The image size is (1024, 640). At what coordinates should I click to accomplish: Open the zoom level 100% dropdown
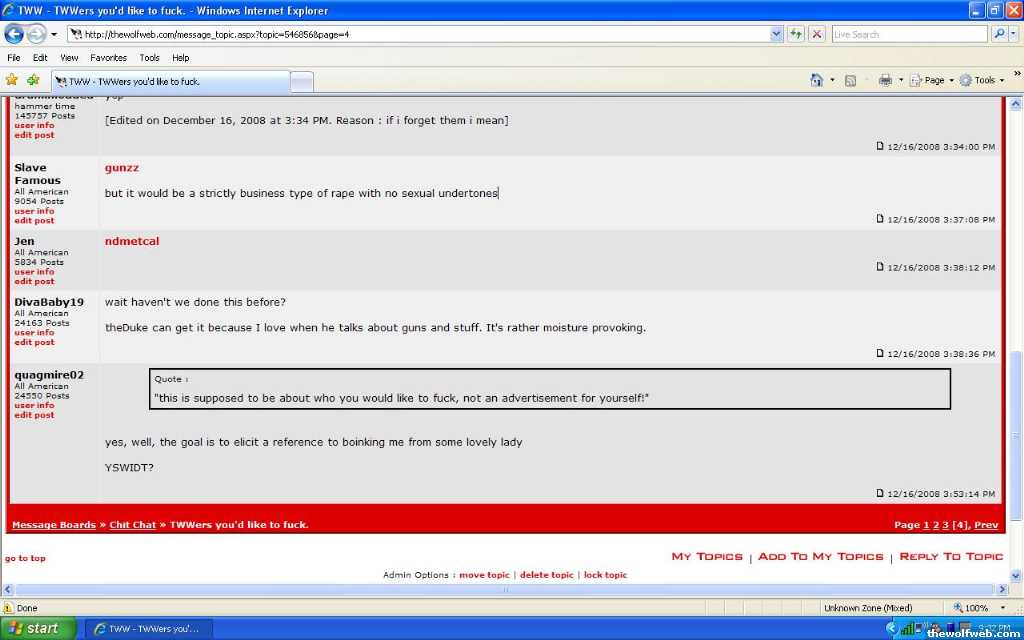976,608
